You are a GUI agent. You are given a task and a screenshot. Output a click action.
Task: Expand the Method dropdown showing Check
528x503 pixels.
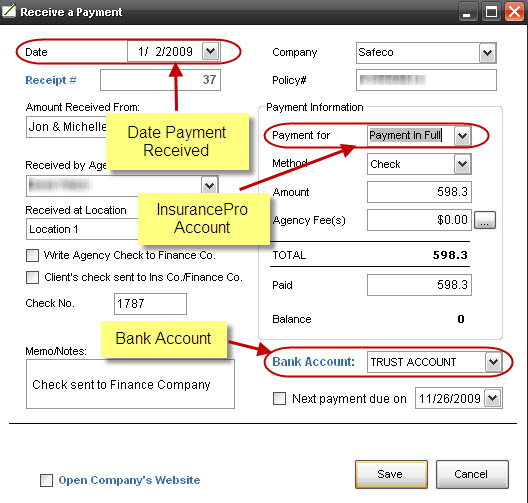(462, 164)
